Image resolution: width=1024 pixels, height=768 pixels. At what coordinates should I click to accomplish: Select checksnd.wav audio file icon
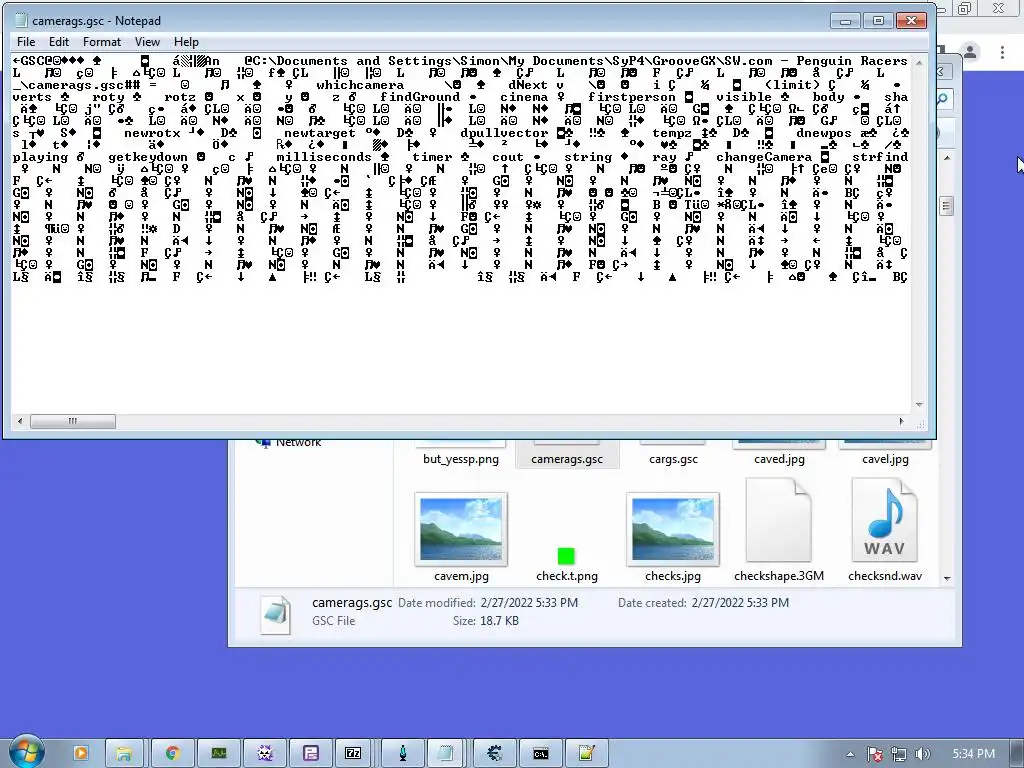pos(884,520)
